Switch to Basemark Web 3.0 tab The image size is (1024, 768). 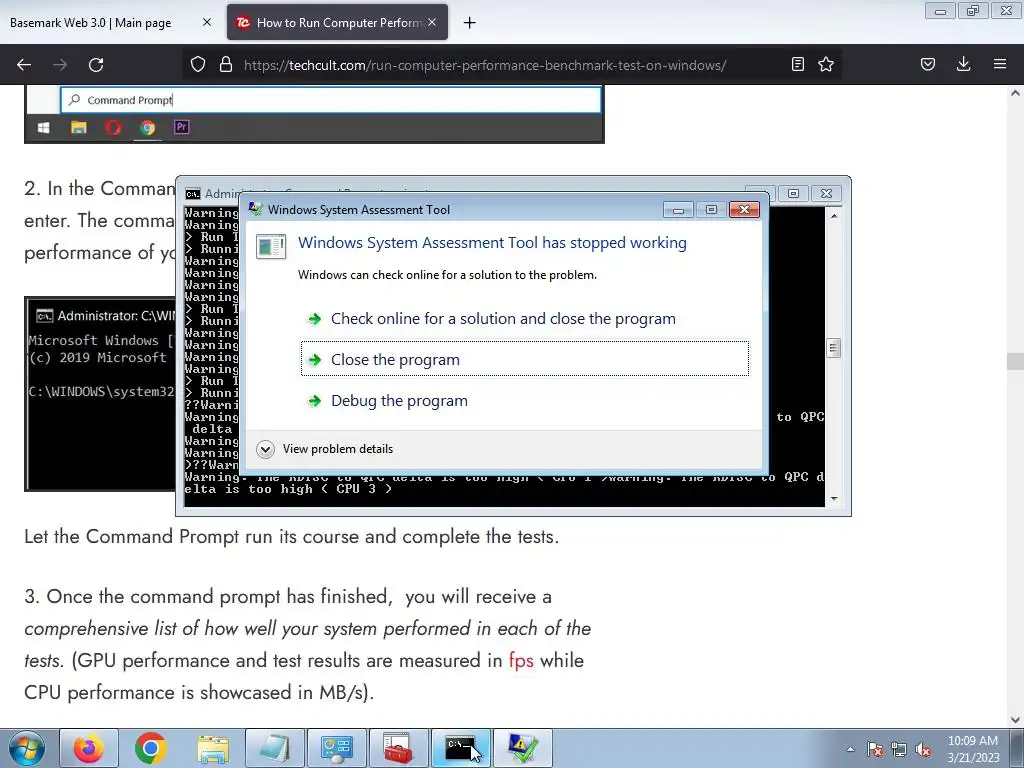pos(91,23)
